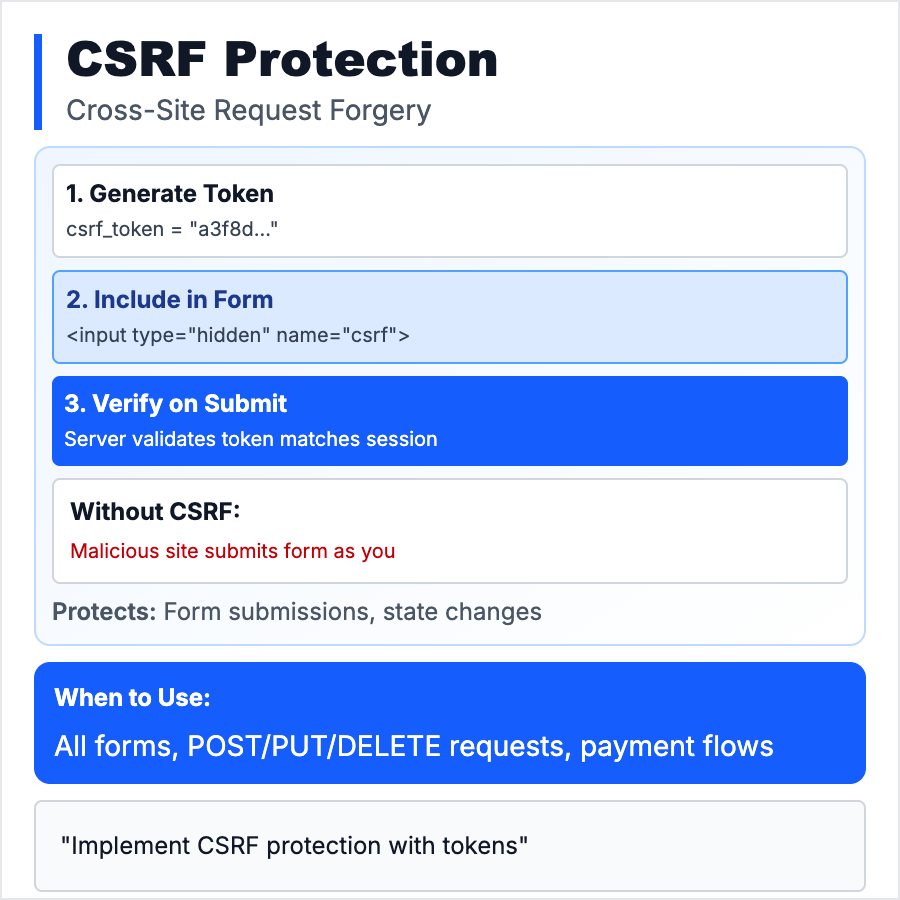The height and width of the screenshot is (900, 900).
Task: Select the "Cross-Site Request Forgery" subtitle
Action: (x=248, y=110)
